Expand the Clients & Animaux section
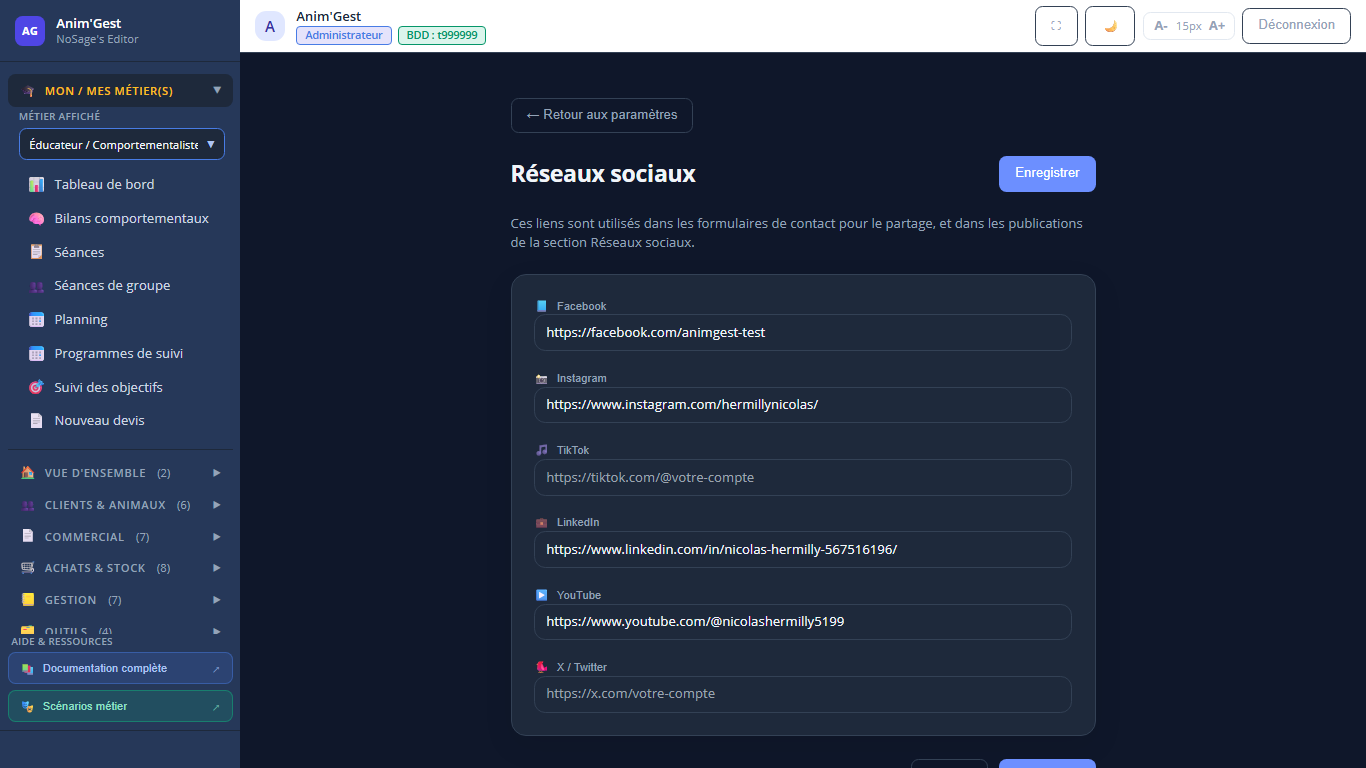1366x768 pixels. pos(120,505)
